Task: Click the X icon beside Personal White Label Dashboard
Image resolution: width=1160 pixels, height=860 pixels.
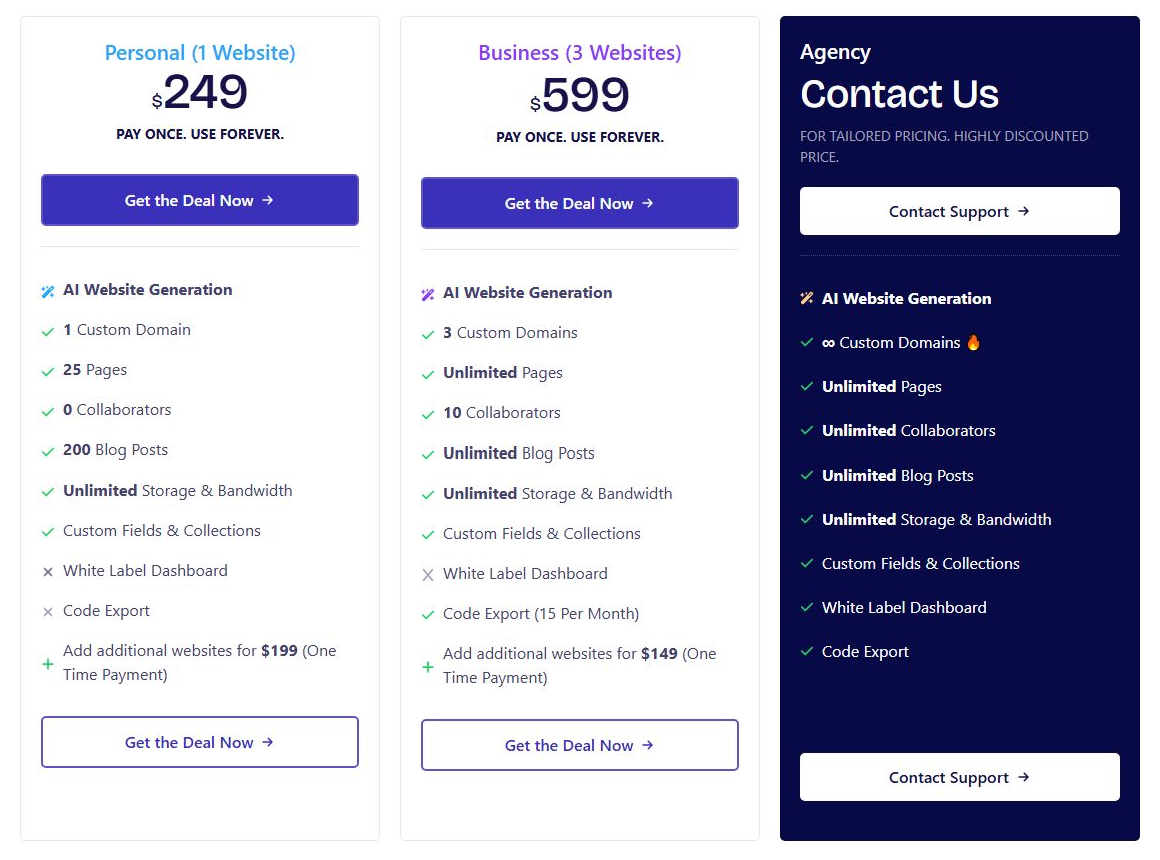Action: point(48,571)
